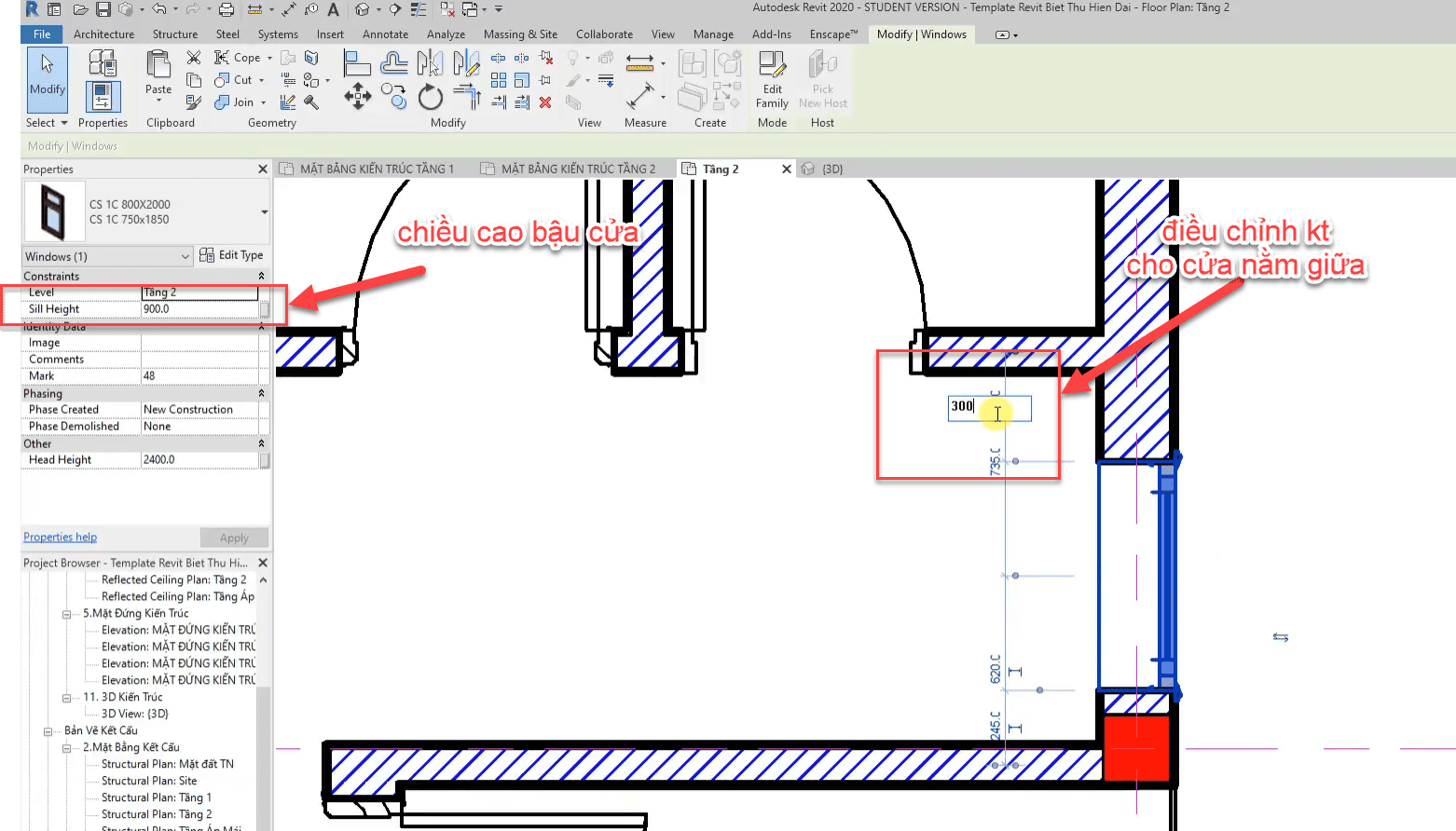Collapse the 11. 3D Kiến Trúc node
The width and height of the screenshot is (1456, 831).
click(x=67, y=698)
